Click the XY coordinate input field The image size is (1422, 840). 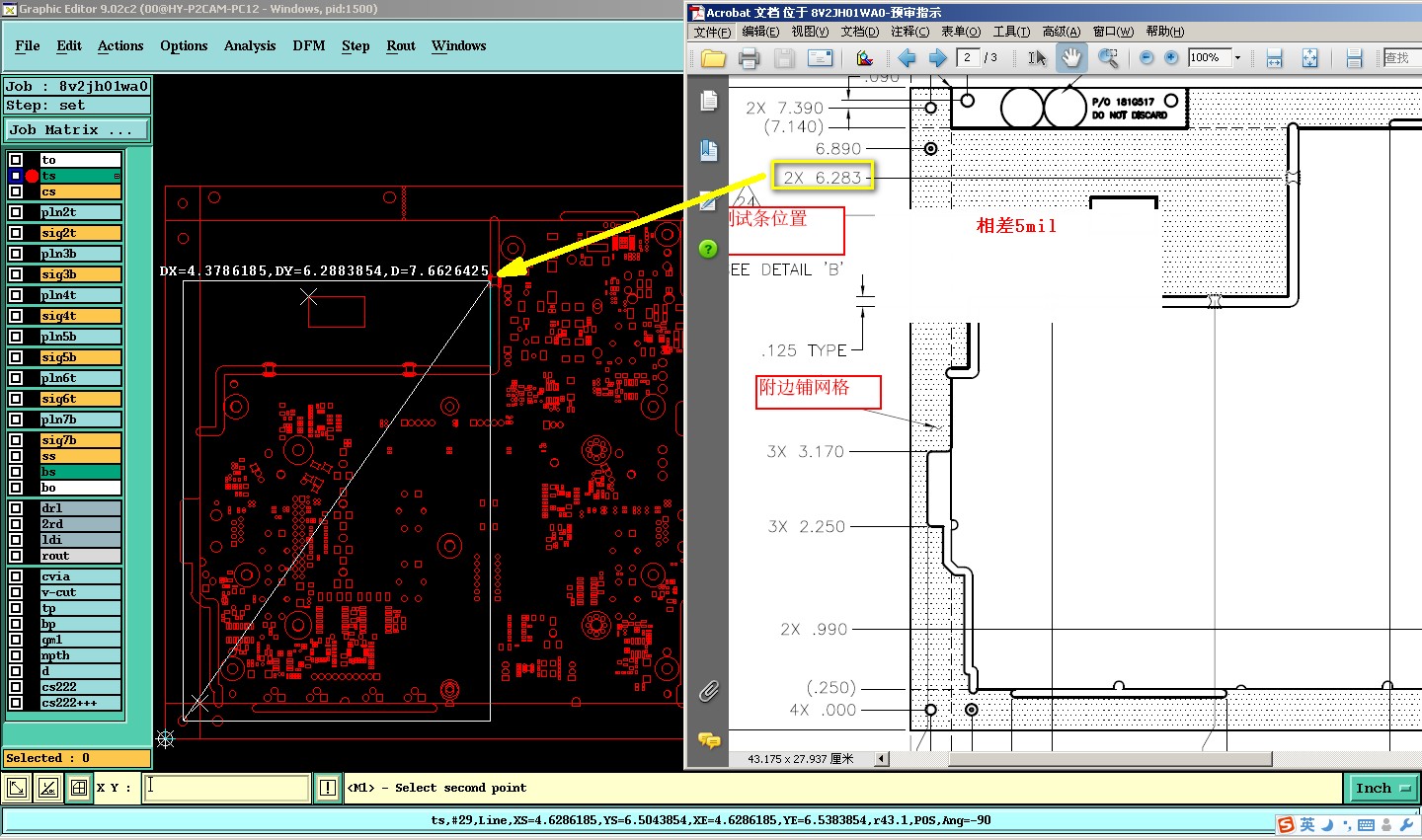tap(227, 788)
